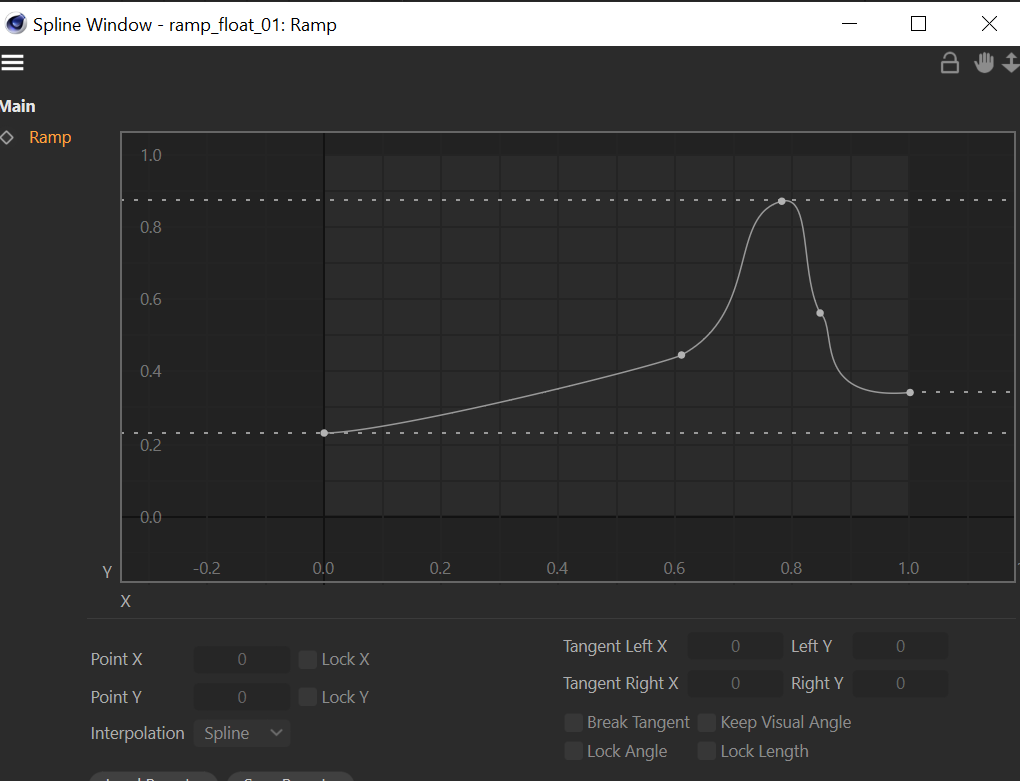This screenshot has width=1020, height=781.
Task: Open the hamburger menu in the Spline Window
Action: click(12, 63)
